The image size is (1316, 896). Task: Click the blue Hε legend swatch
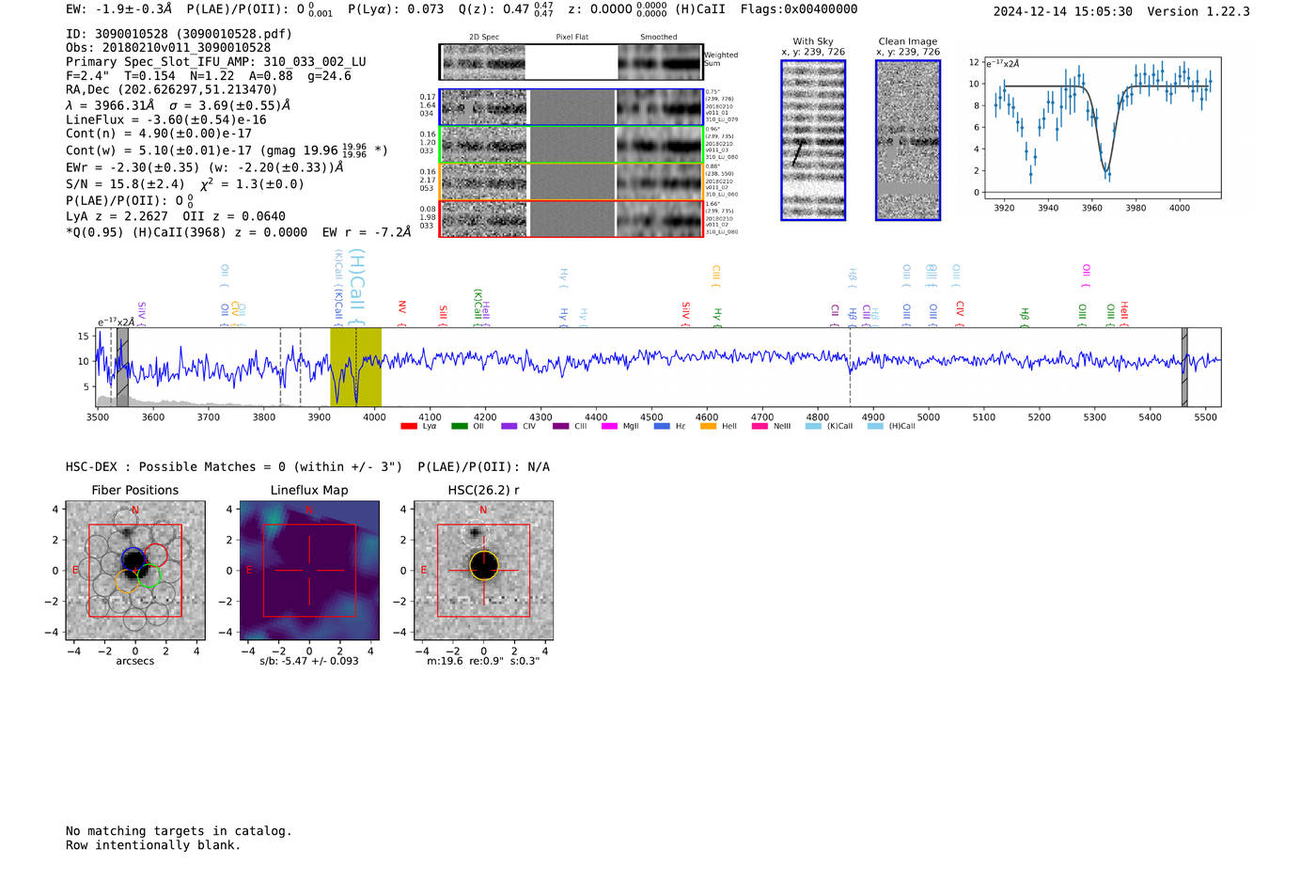[x=662, y=426]
